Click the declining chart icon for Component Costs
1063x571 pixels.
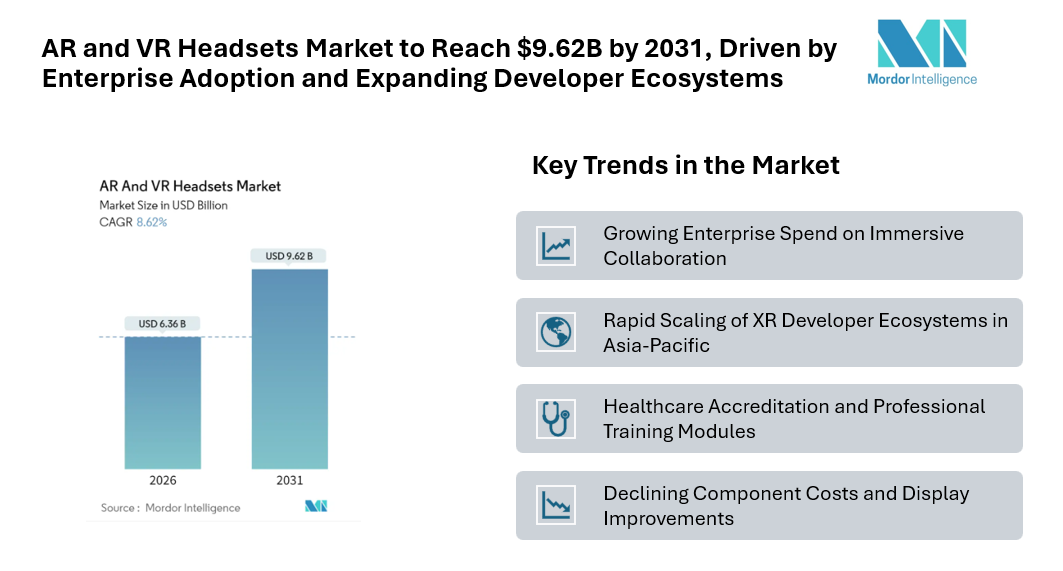555,505
